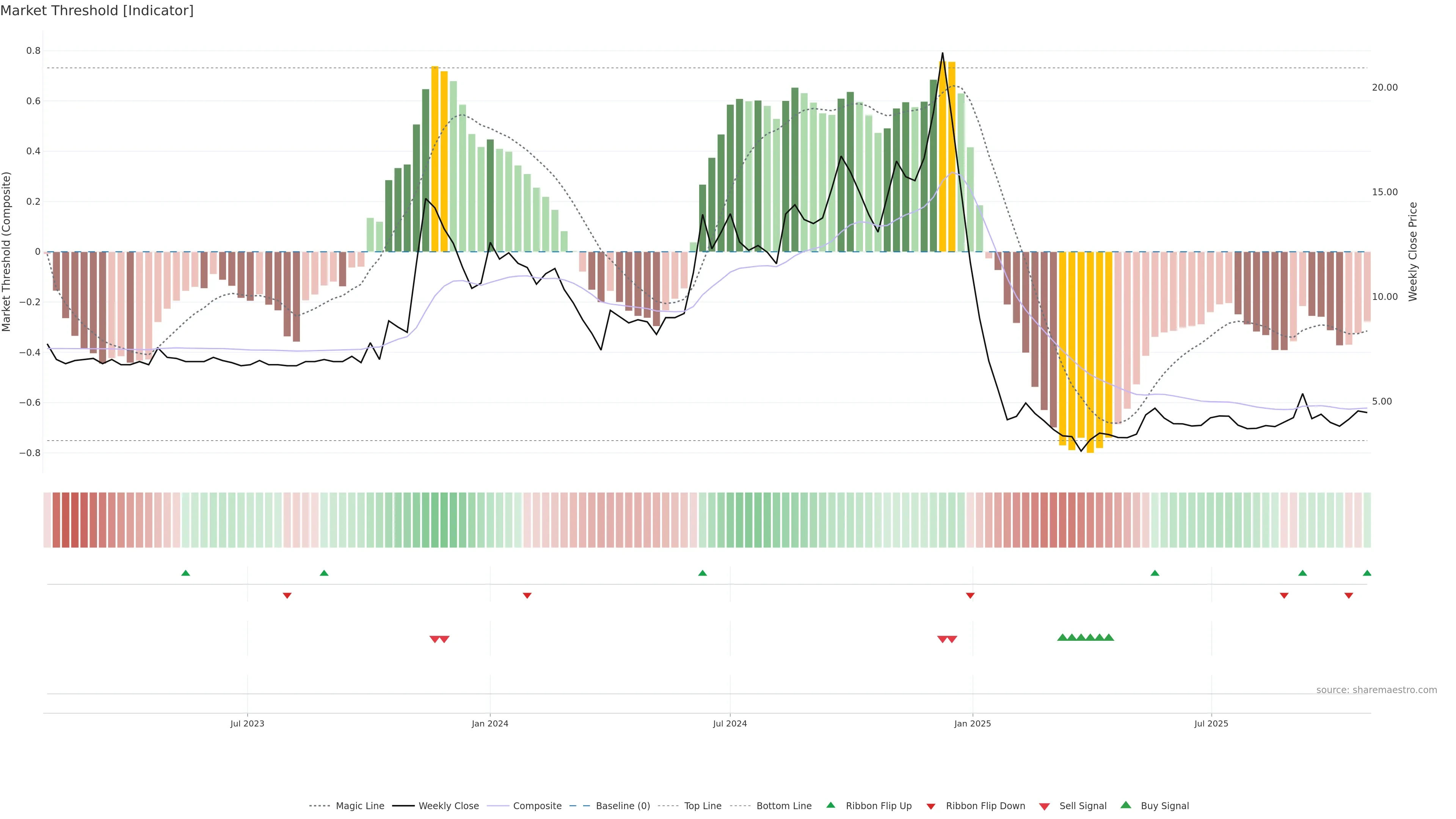Click the Ribbon Flip Up legend icon
This screenshot has width=1456, height=819.
pos(830,805)
